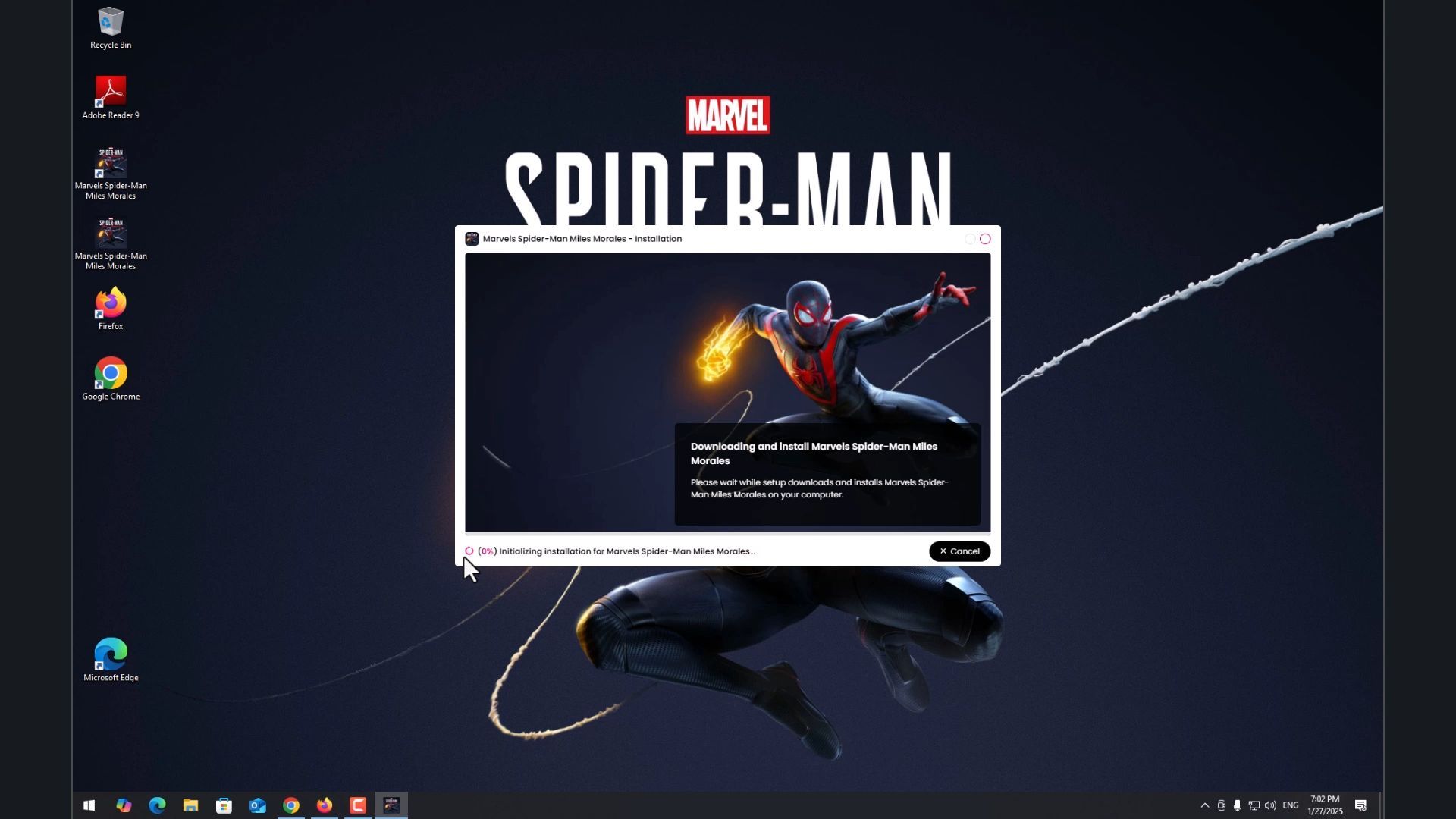The width and height of the screenshot is (1456, 819).
Task: Click the installer app icon in title bar
Action: 472,239
